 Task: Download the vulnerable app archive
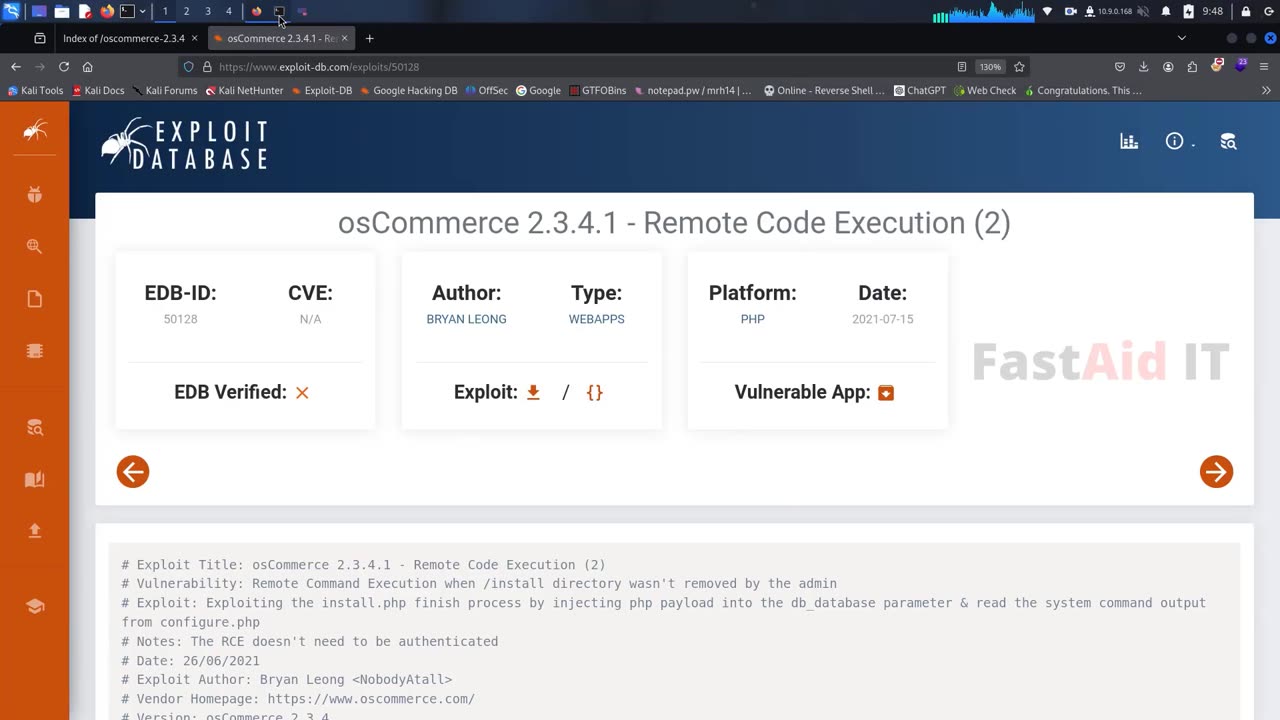885,392
